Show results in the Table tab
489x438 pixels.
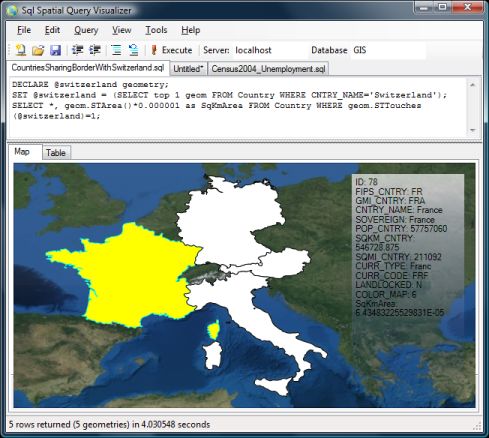point(56,153)
